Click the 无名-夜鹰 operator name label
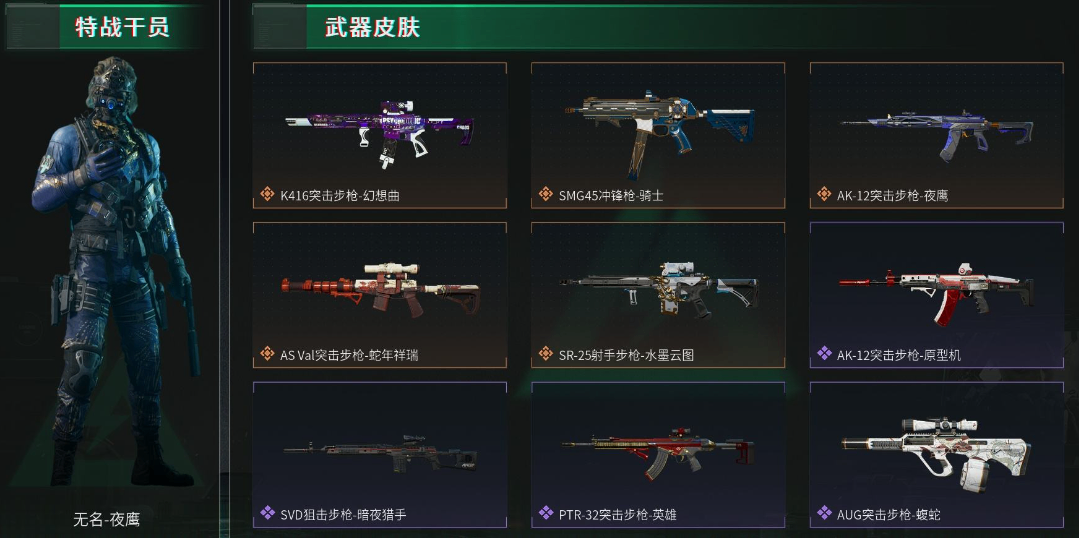 [x=107, y=519]
